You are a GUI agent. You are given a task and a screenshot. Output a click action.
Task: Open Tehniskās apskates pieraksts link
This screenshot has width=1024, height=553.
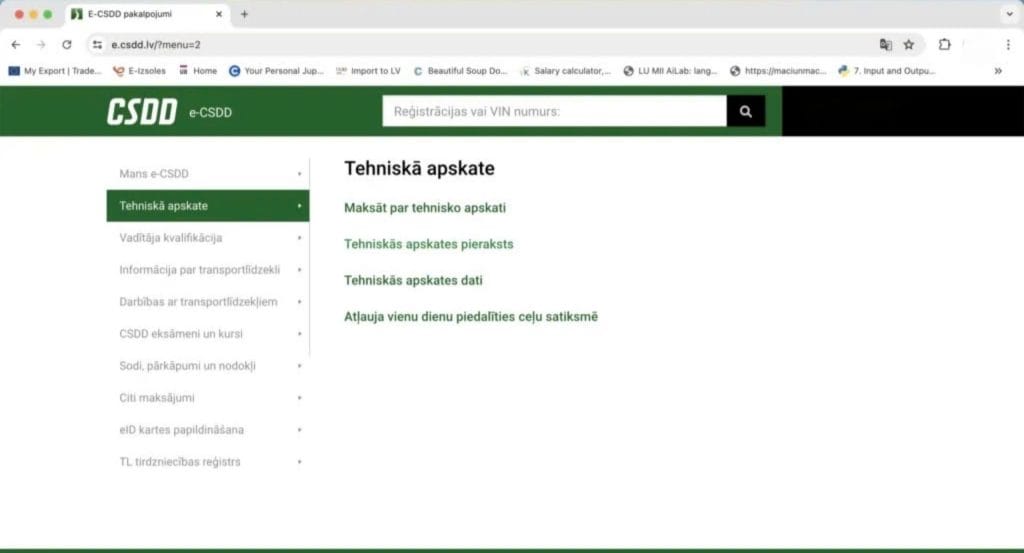point(428,244)
